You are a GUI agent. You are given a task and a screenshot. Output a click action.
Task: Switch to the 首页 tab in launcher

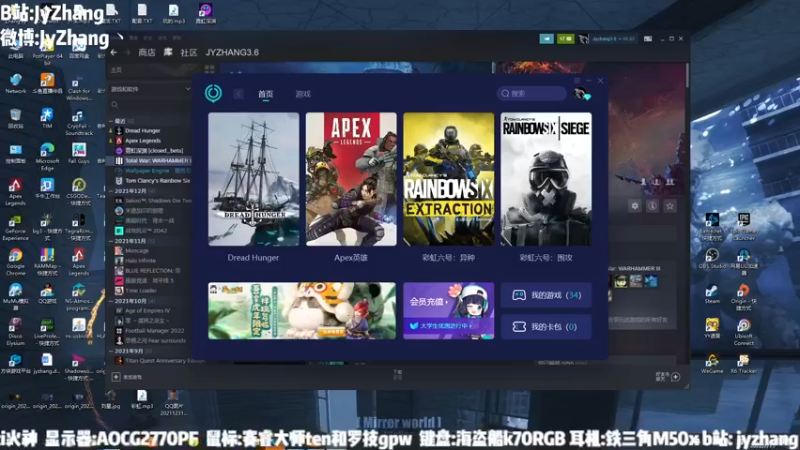click(265, 94)
